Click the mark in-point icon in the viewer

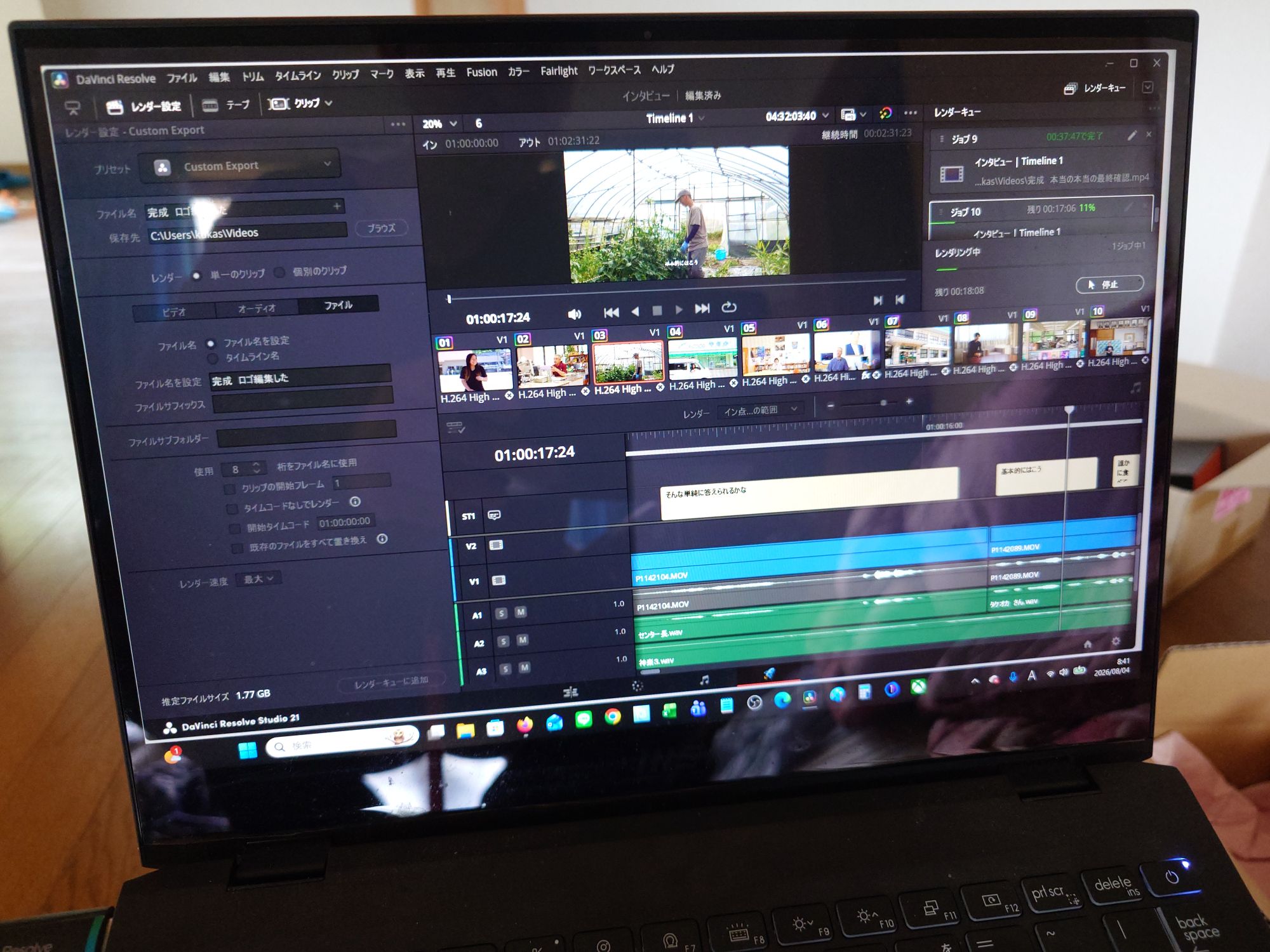point(878,300)
